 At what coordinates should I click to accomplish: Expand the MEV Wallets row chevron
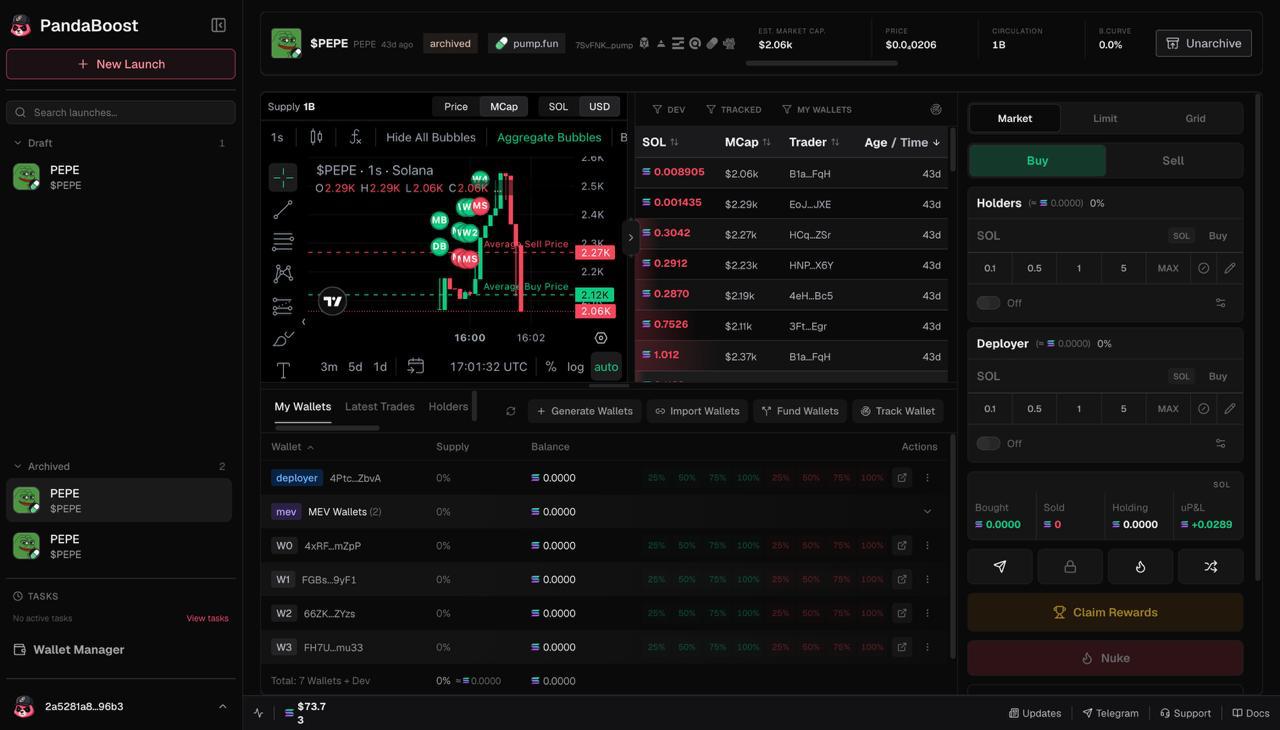(x=927, y=512)
